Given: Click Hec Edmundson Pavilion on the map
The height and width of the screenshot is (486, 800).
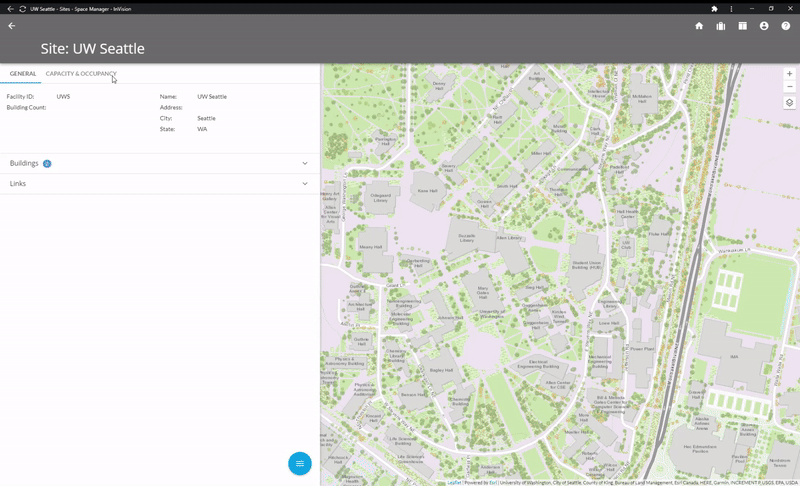Looking at the screenshot, I should [x=700, y=449].
